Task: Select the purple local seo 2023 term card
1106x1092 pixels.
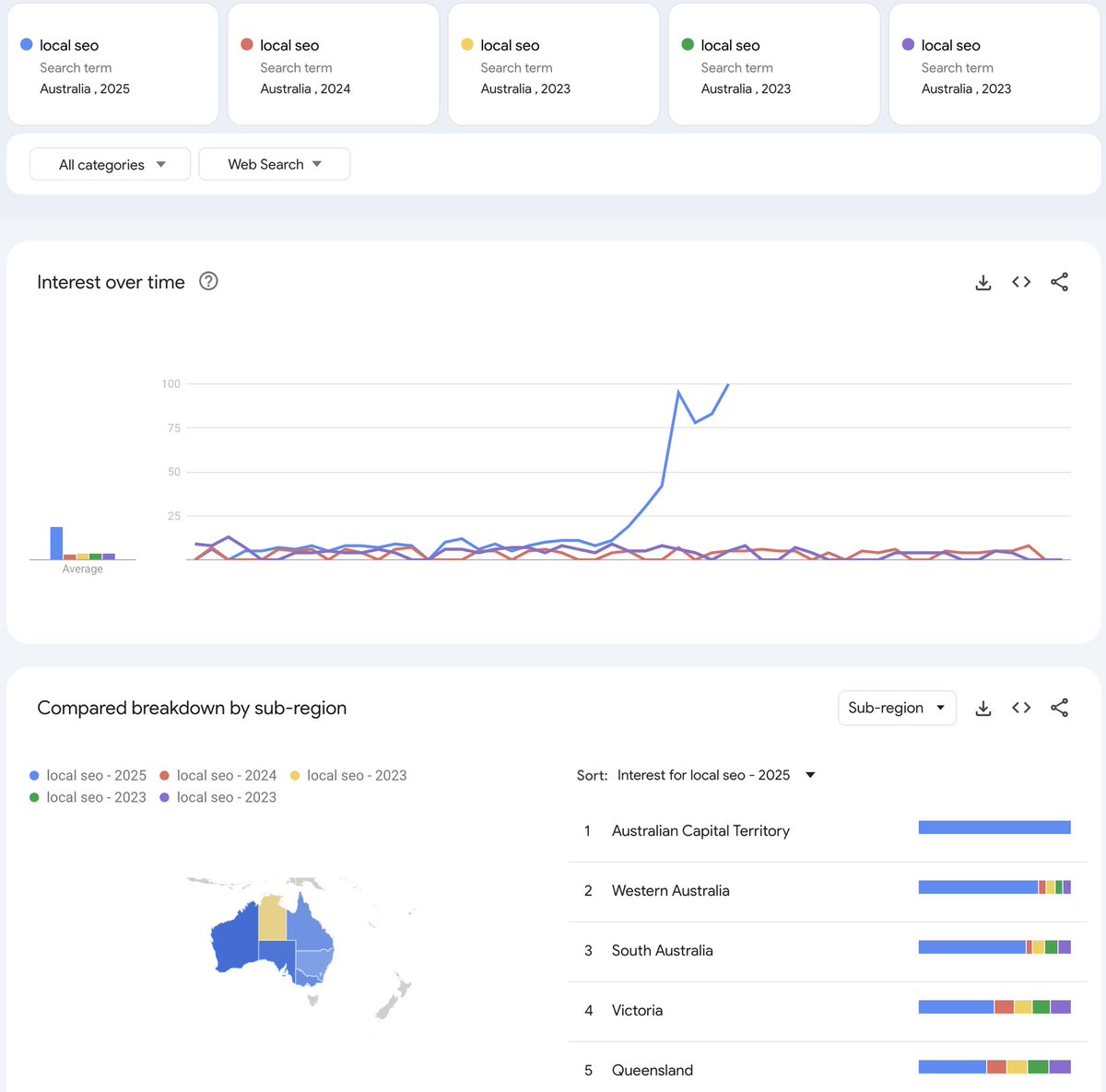Action: 994,65
